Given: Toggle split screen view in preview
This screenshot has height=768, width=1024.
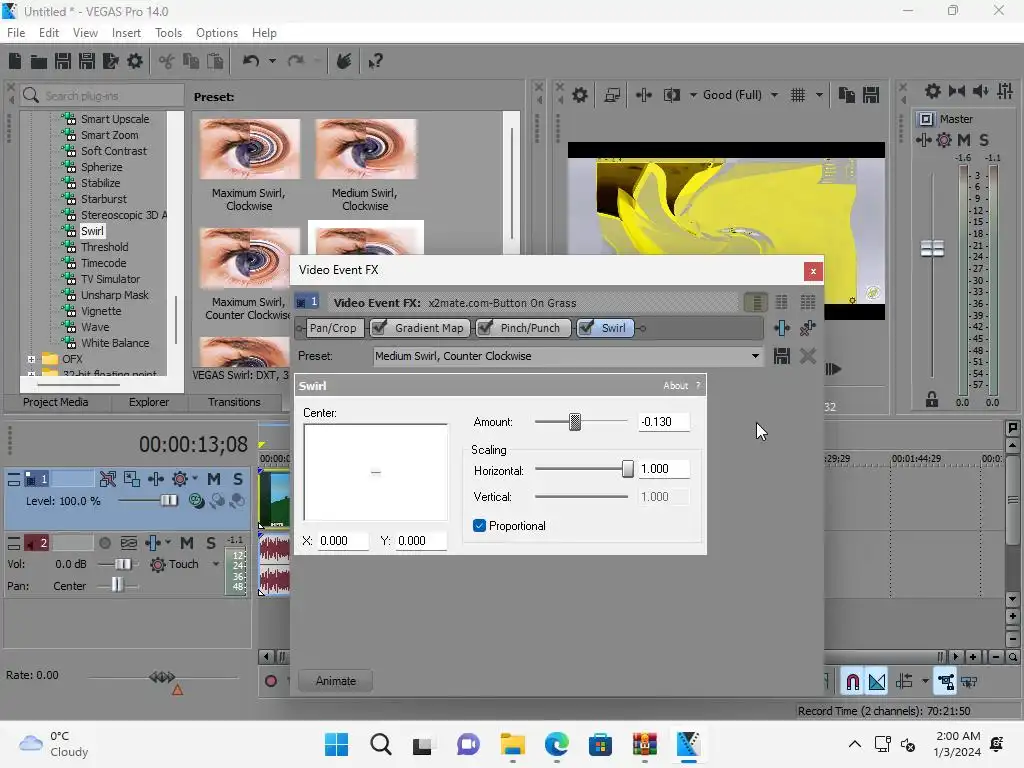Looking at the screenshot, I should click(672, 95).
